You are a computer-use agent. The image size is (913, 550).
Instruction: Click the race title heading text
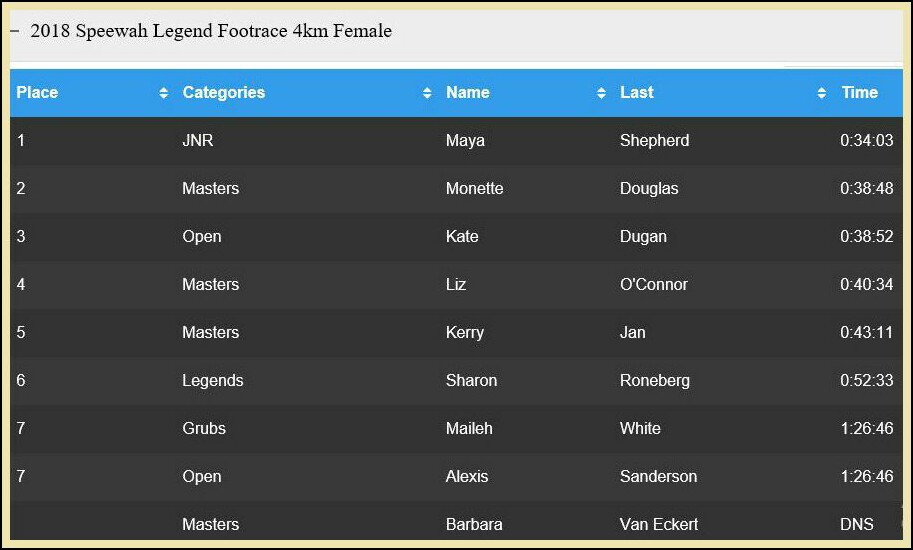(211, 31)
